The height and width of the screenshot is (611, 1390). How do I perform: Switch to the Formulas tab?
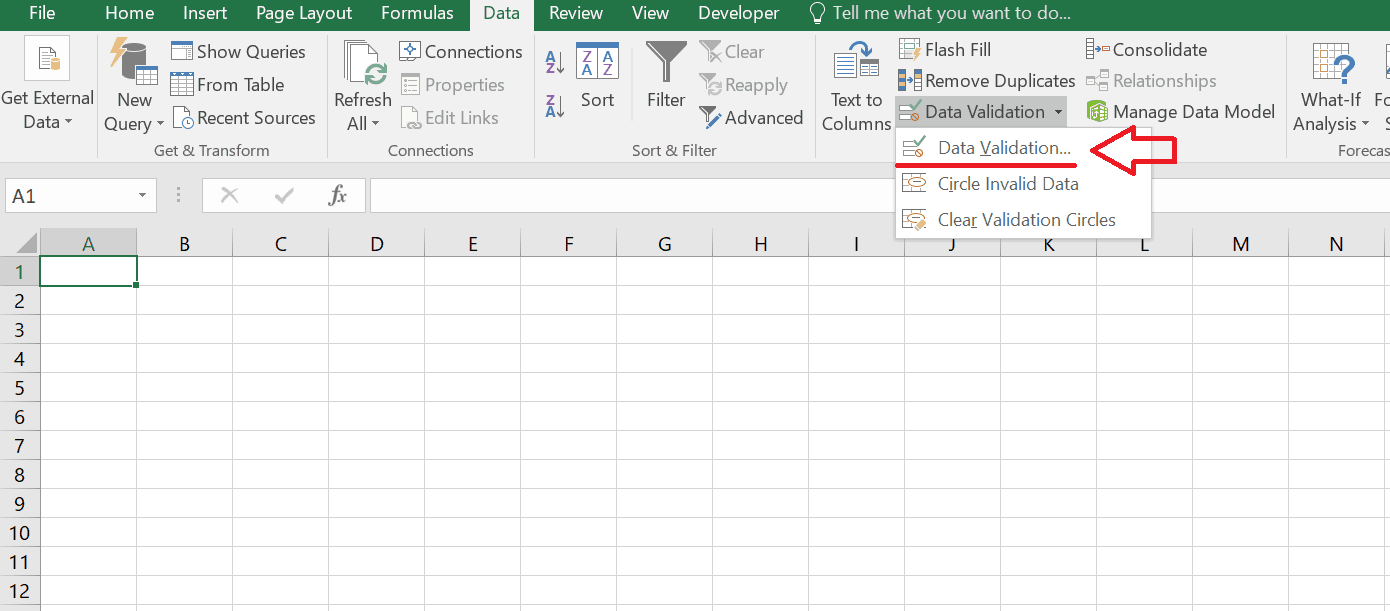pyautogui.click(x=417, y=14)
